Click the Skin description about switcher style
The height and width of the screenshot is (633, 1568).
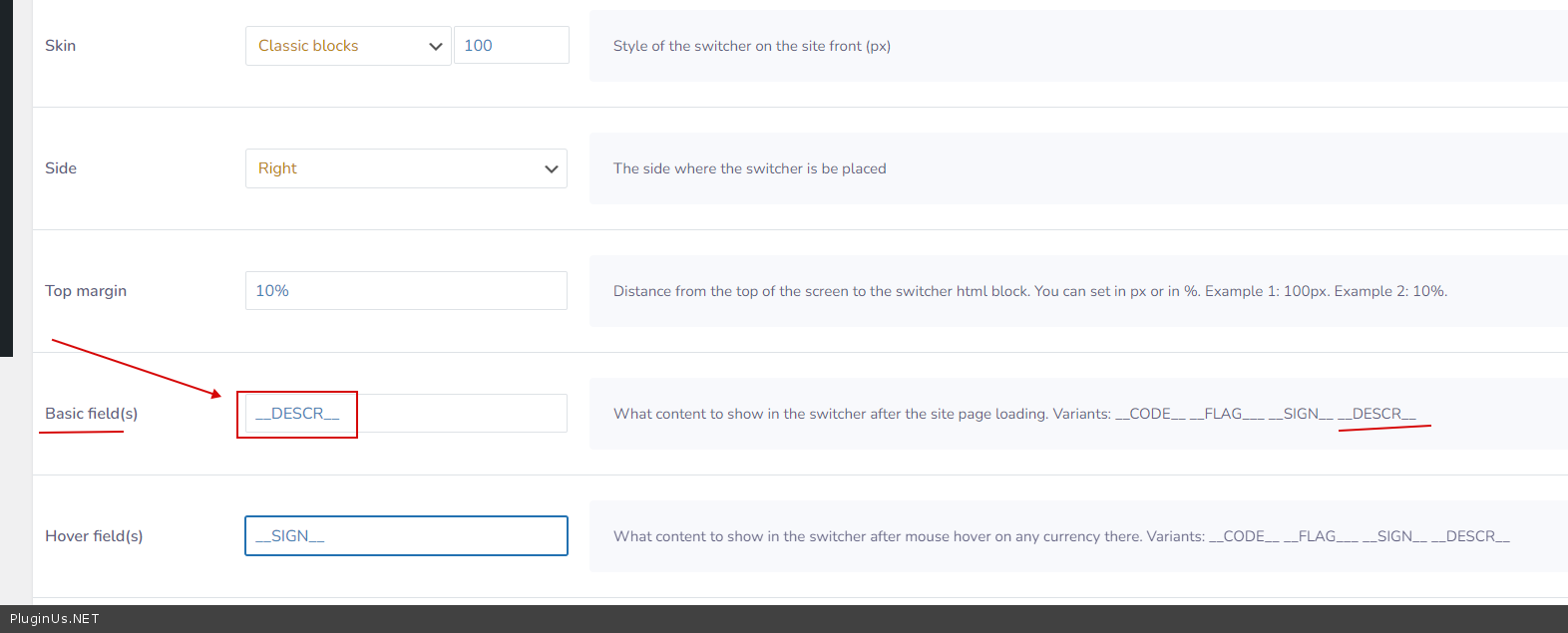(x=752, y=46)
